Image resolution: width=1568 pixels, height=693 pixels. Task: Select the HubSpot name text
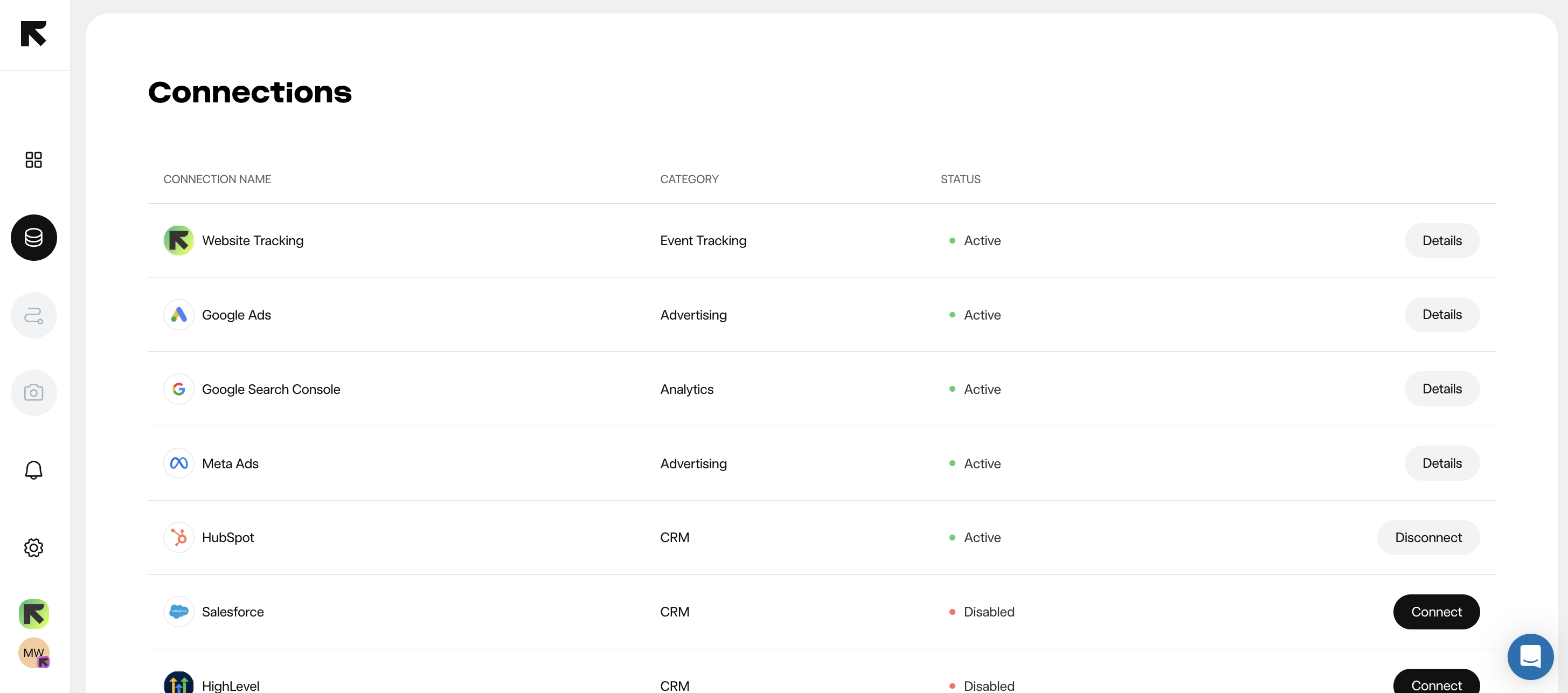[x=227, y=538]
